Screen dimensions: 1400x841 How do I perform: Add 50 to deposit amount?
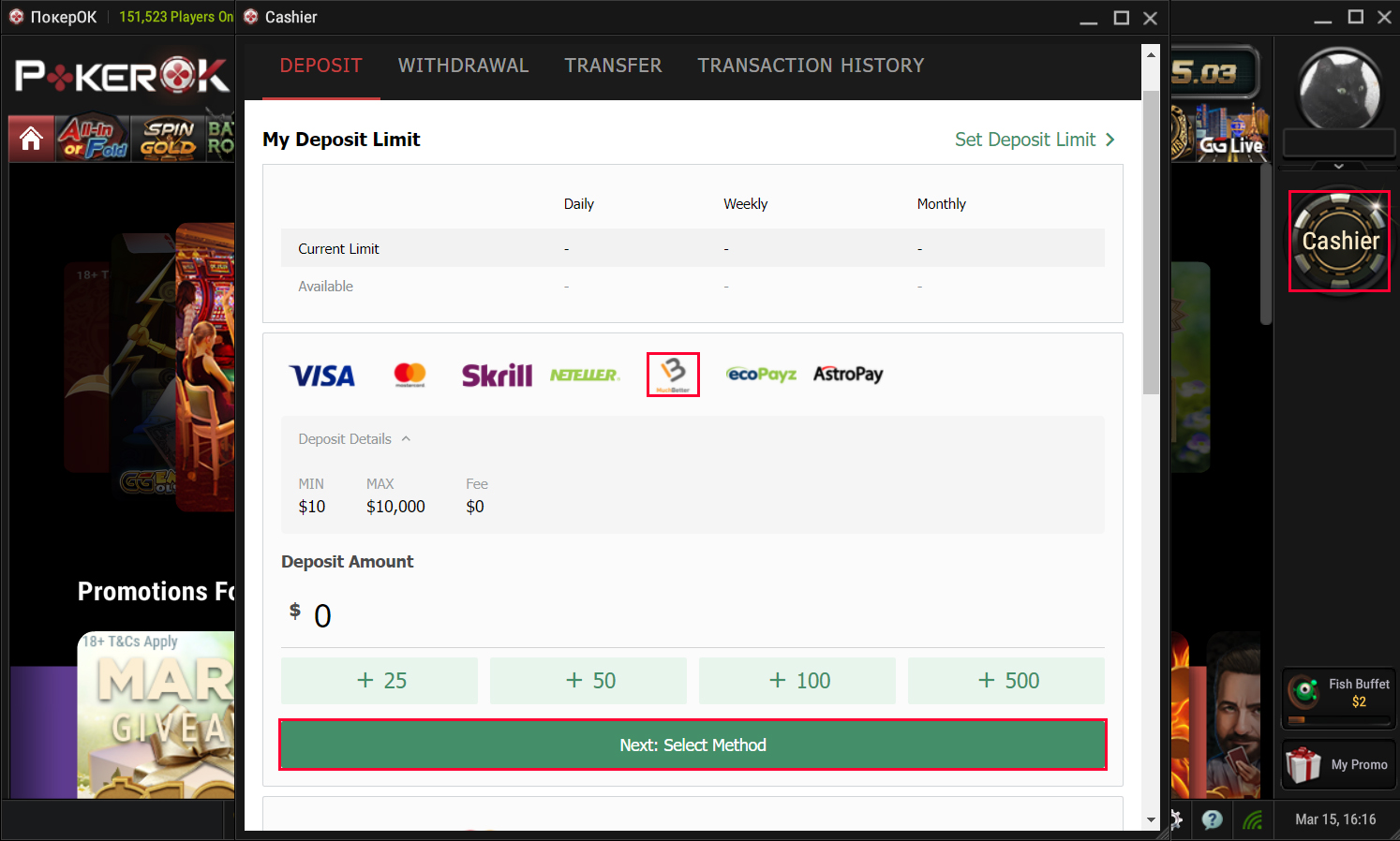[588, 681]
